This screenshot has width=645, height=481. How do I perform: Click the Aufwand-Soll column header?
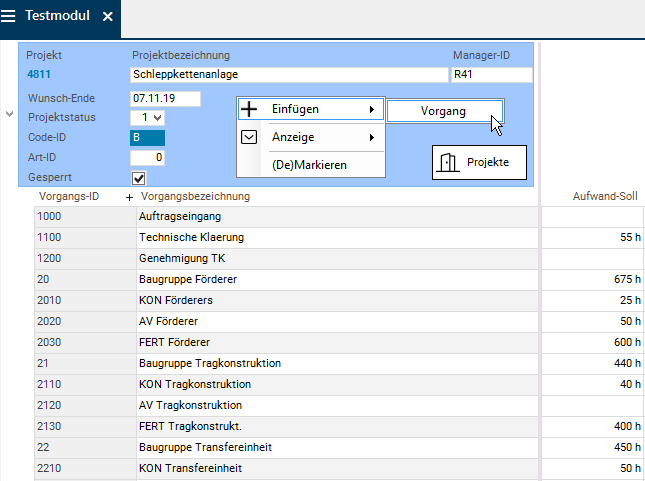605,196
